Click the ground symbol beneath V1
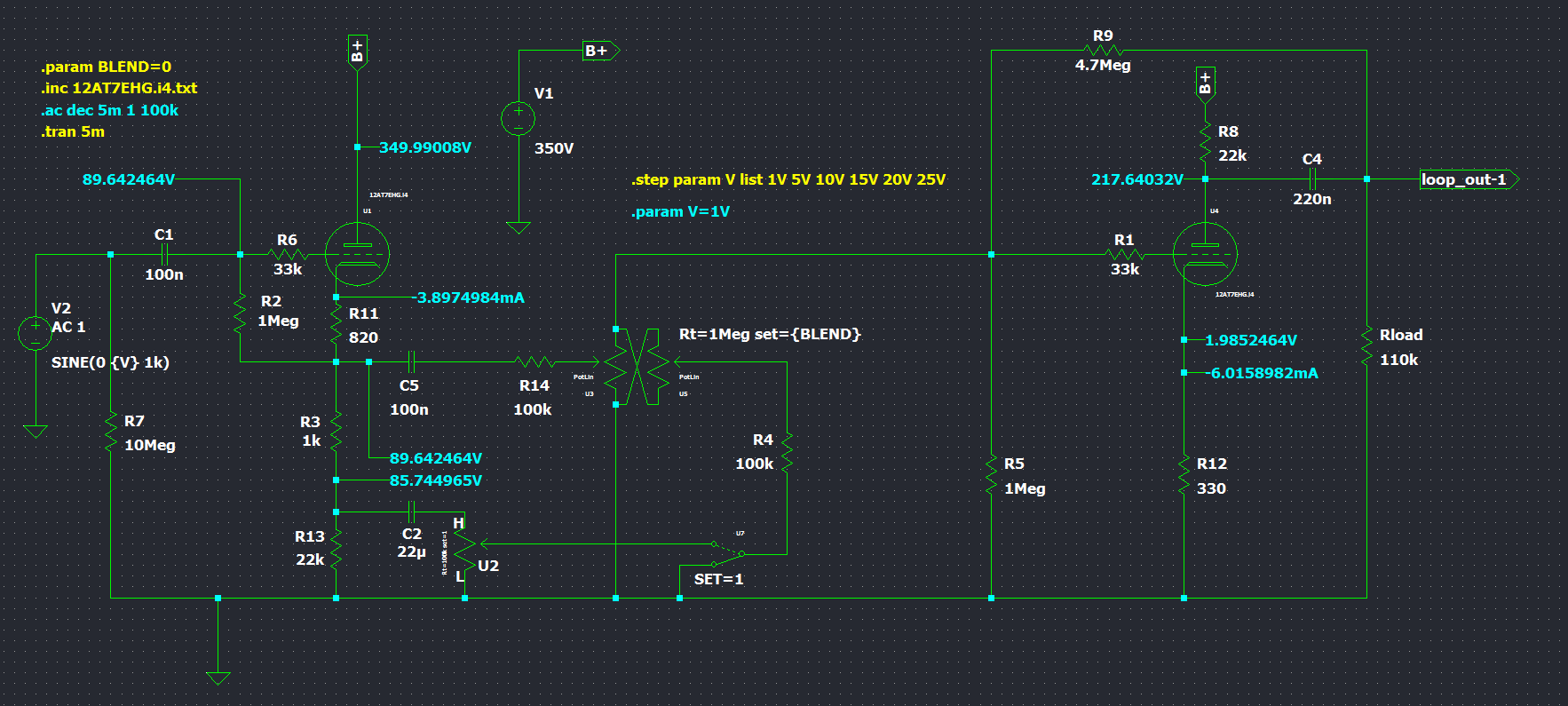 519,227
